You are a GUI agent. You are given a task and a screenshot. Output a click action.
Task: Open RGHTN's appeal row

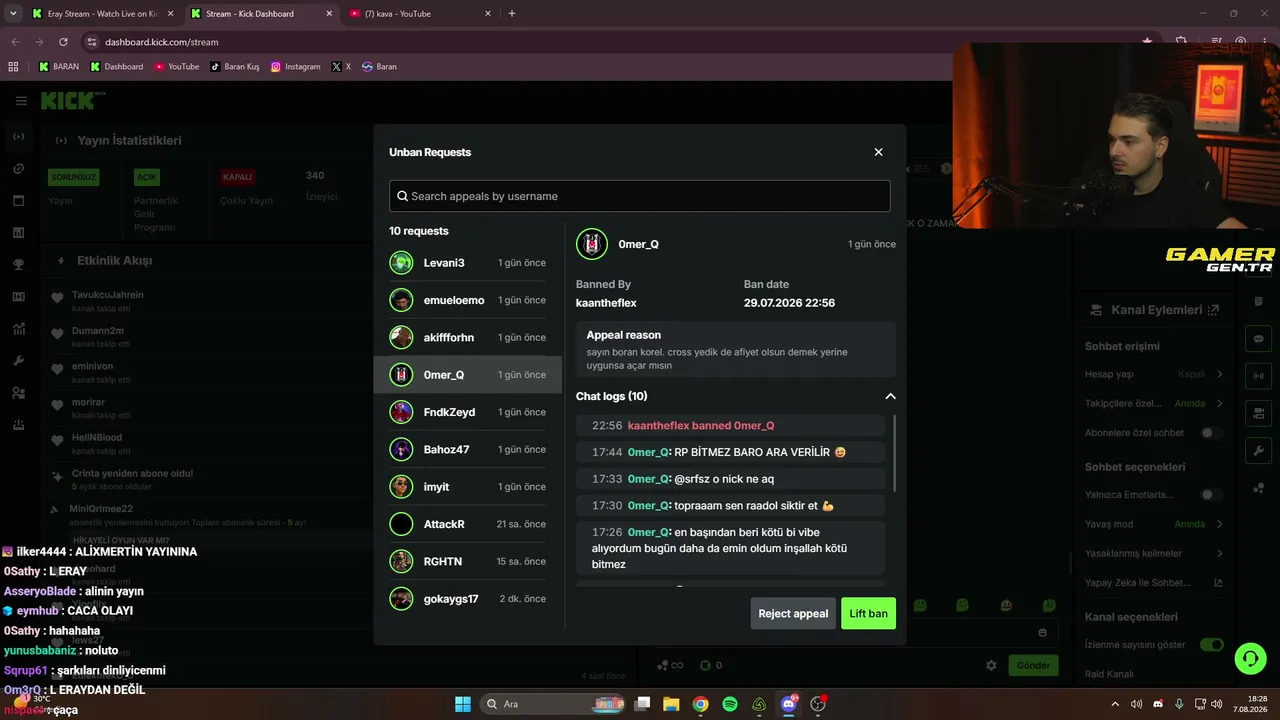468,561
